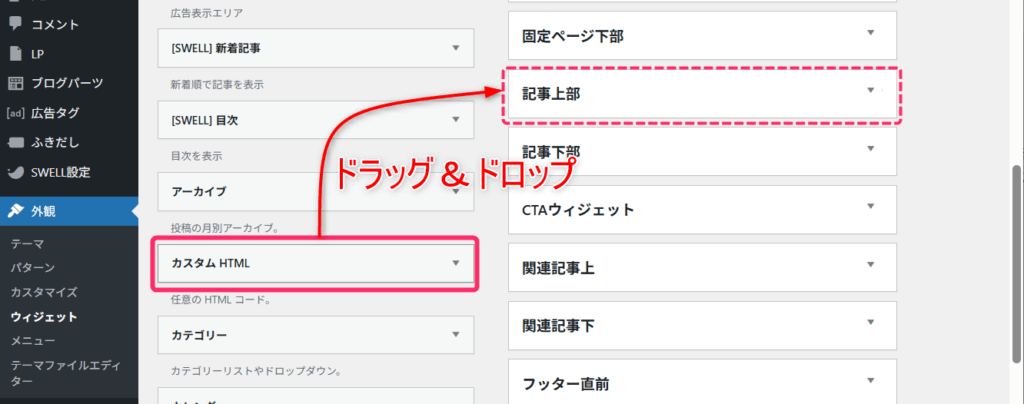1024x404 pixels.
Task: Click the SWELL設定 swoosh icon
Action: [15, 171]
